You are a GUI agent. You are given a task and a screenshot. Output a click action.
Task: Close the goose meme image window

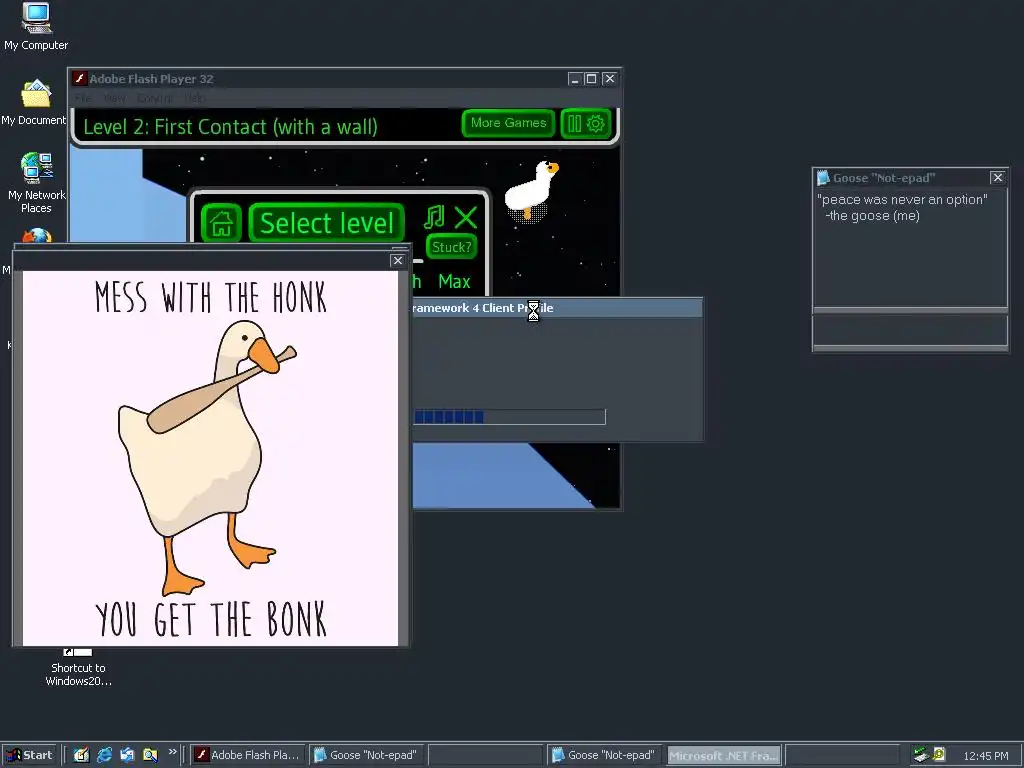click(398, 260)
